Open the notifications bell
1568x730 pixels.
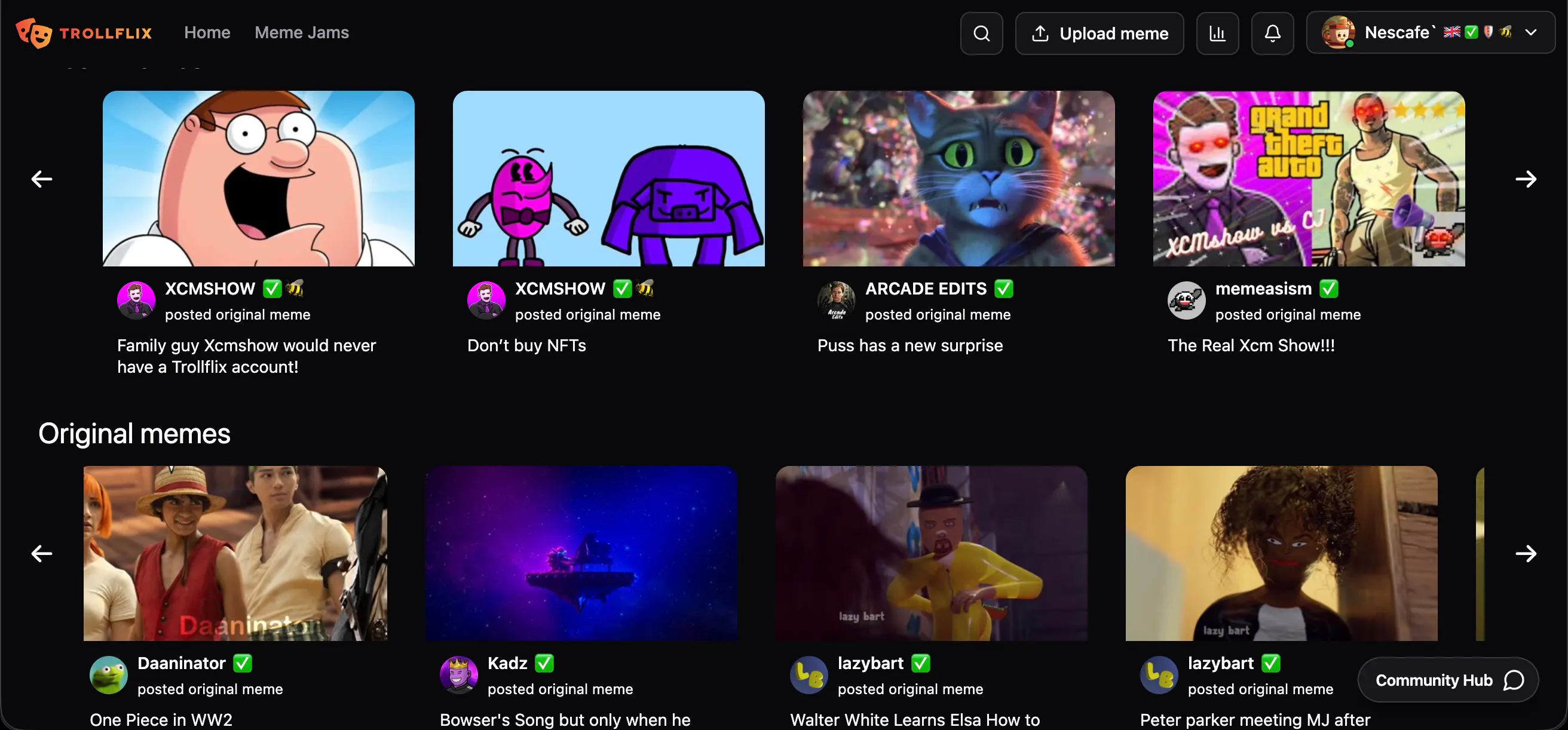pyautogui.click(x=1272, y=33)
